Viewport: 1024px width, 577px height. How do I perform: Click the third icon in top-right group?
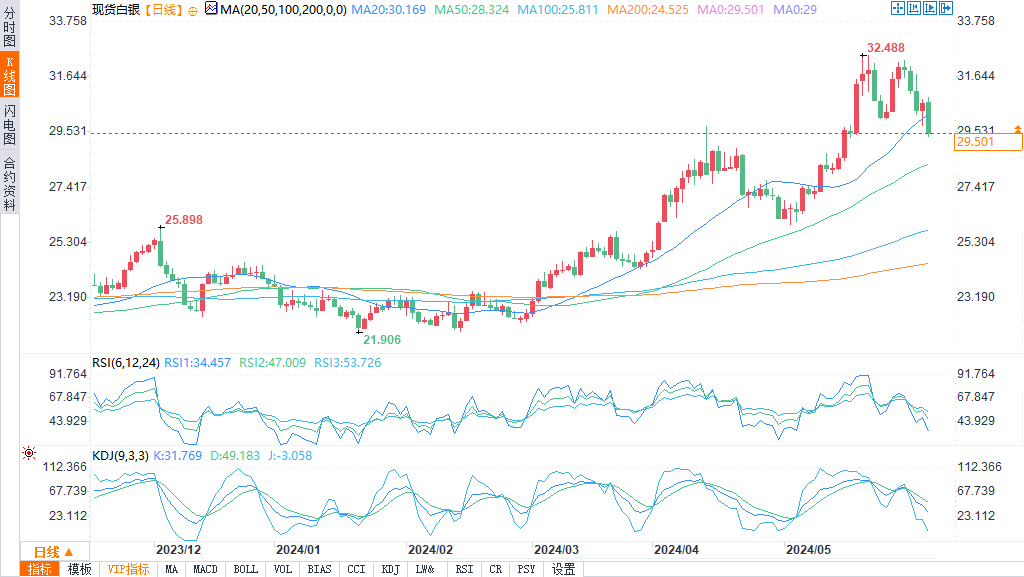tap(930, 8)
